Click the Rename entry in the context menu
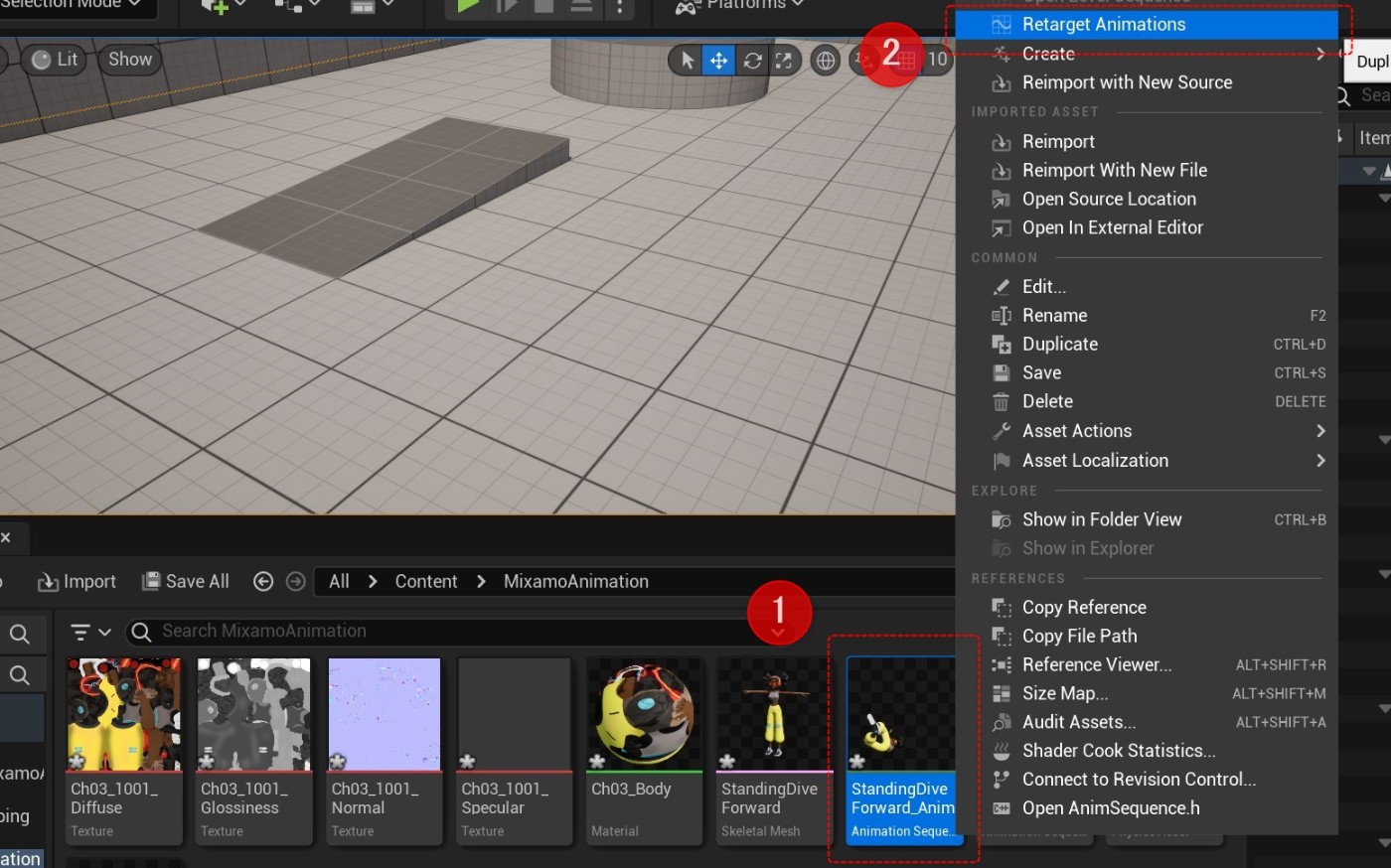1391x868 pixels. tap(1147, 315)
